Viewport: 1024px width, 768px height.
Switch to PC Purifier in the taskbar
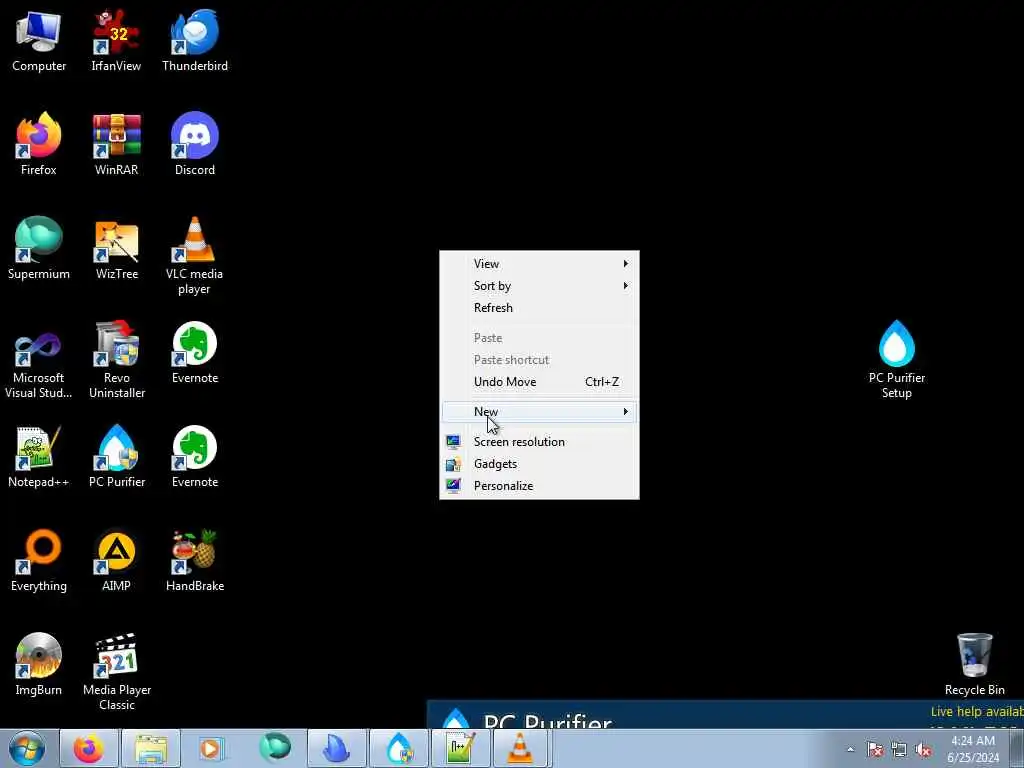[x=398, y=748]
